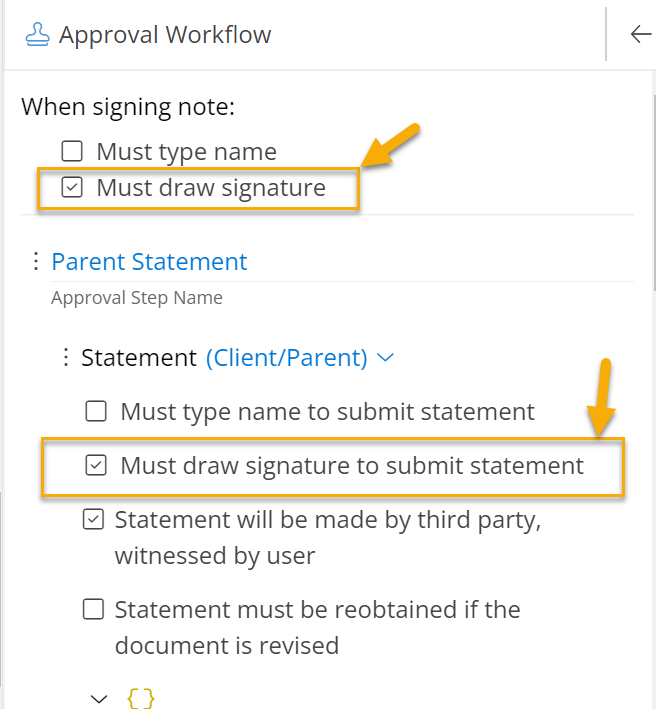Uncheck Must draw signature to submit statement
The height and width of the screenshot is (709, 656).
96,465
